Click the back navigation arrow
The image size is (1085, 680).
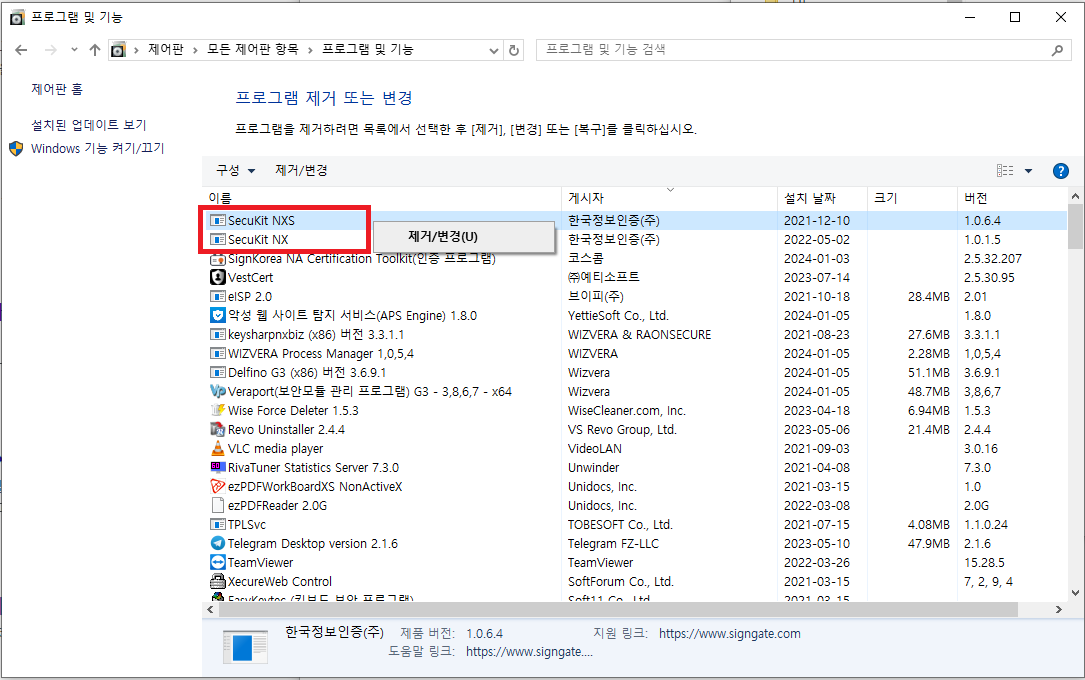coord(22,49)
